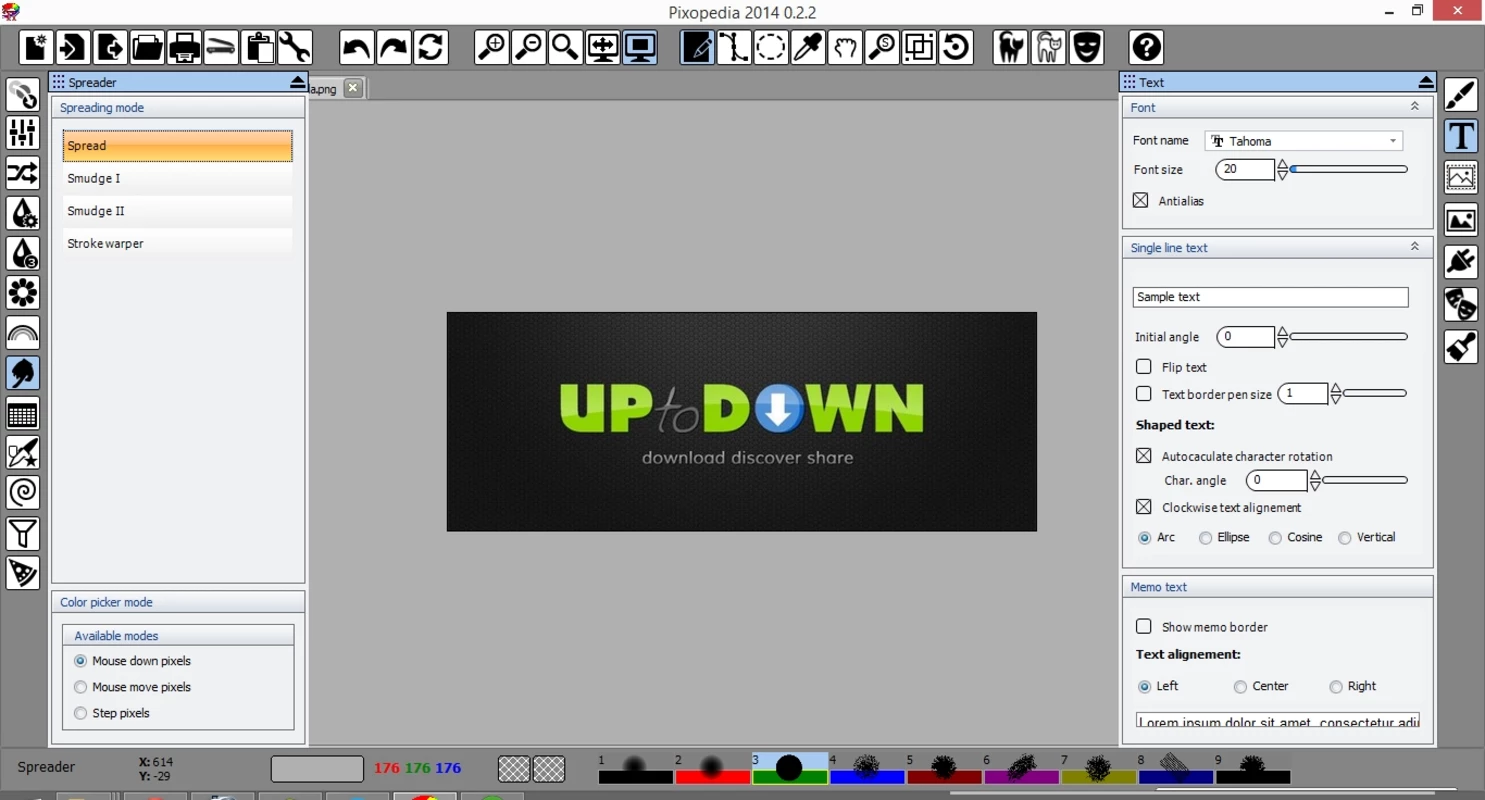Click the Char. angle stepper arrows
Viewport: 1485px width, 800px height.
coord(1316,481)
